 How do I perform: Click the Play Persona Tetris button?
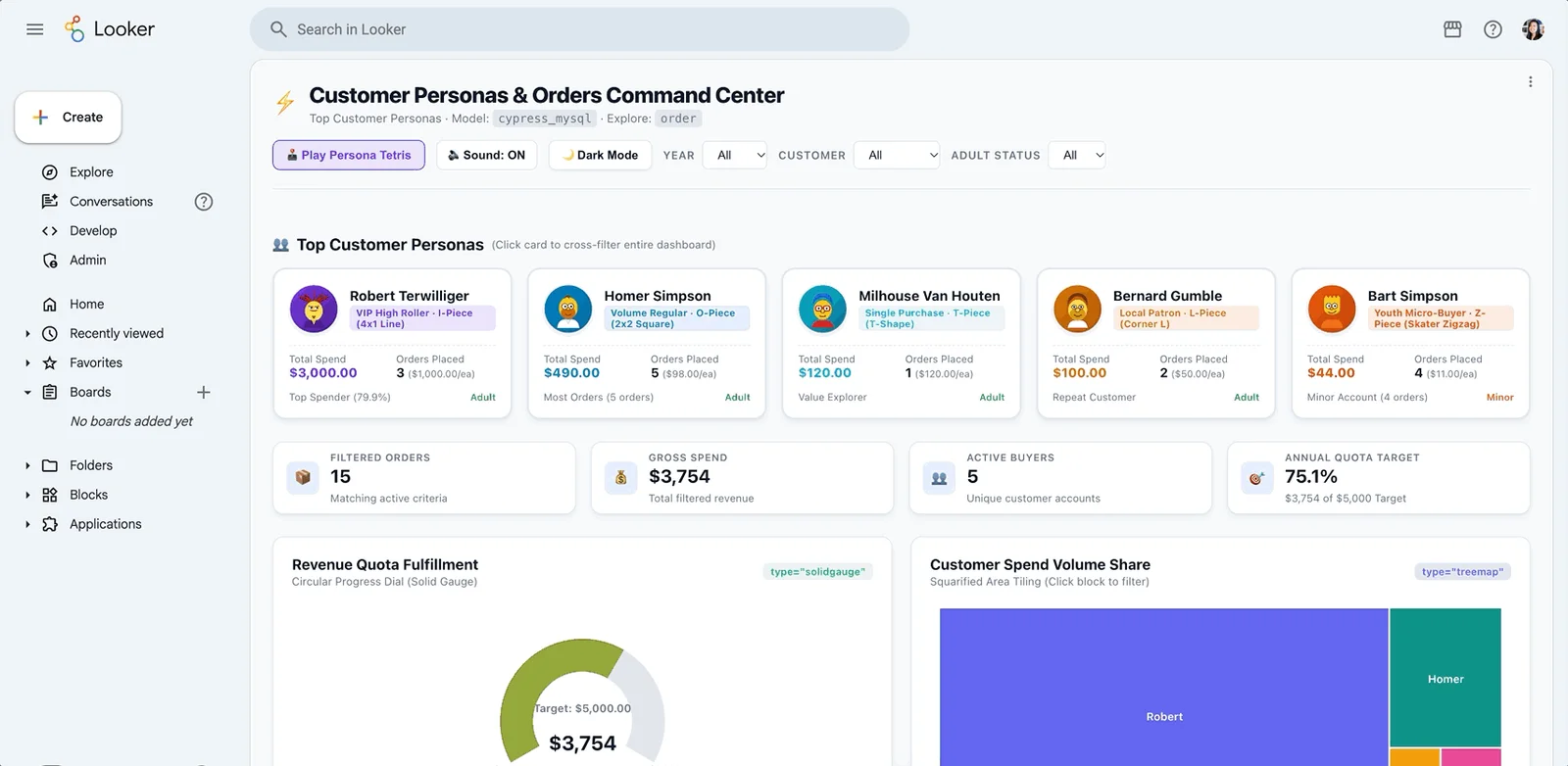click(349, 155)
